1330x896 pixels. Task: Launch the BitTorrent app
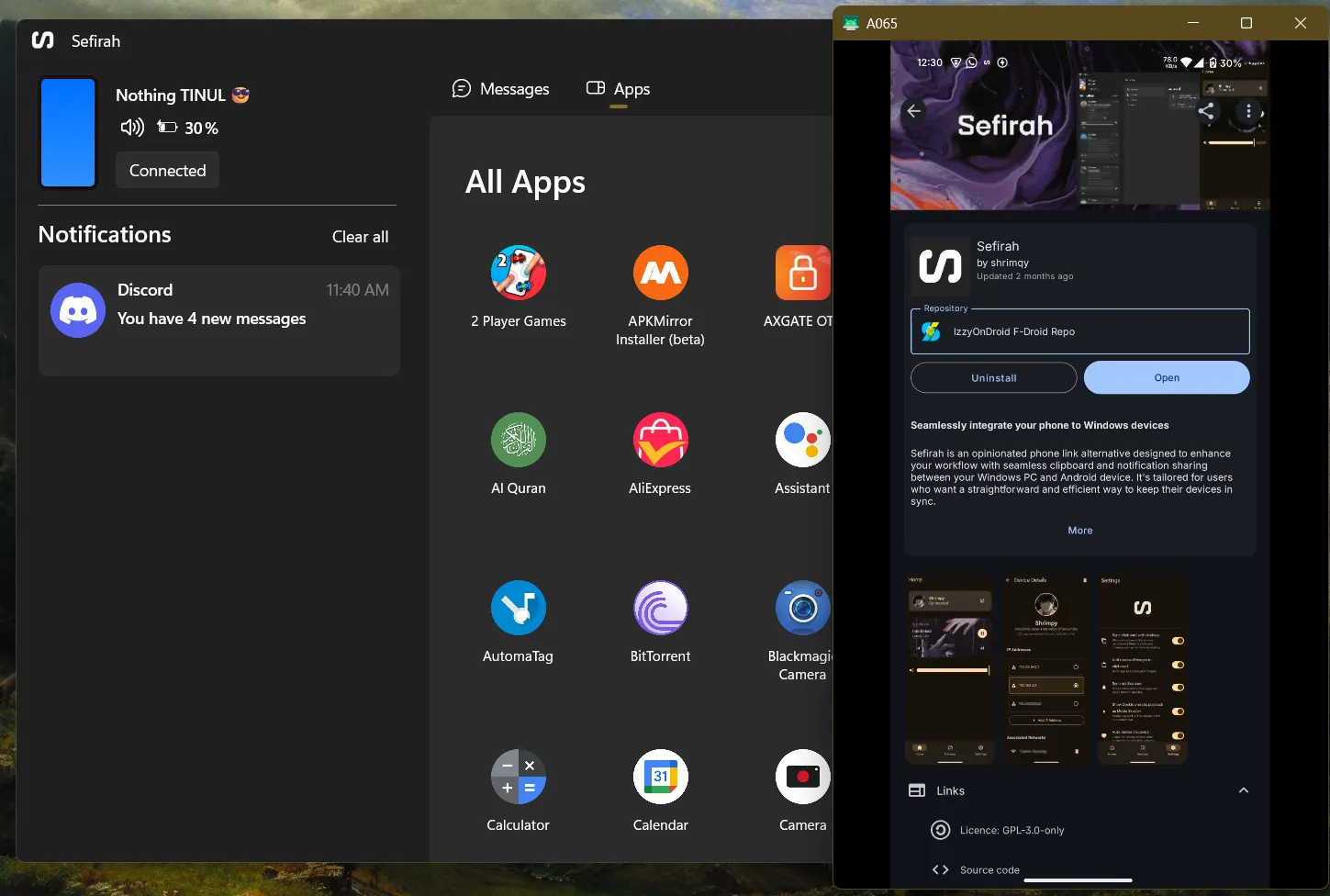660,609
